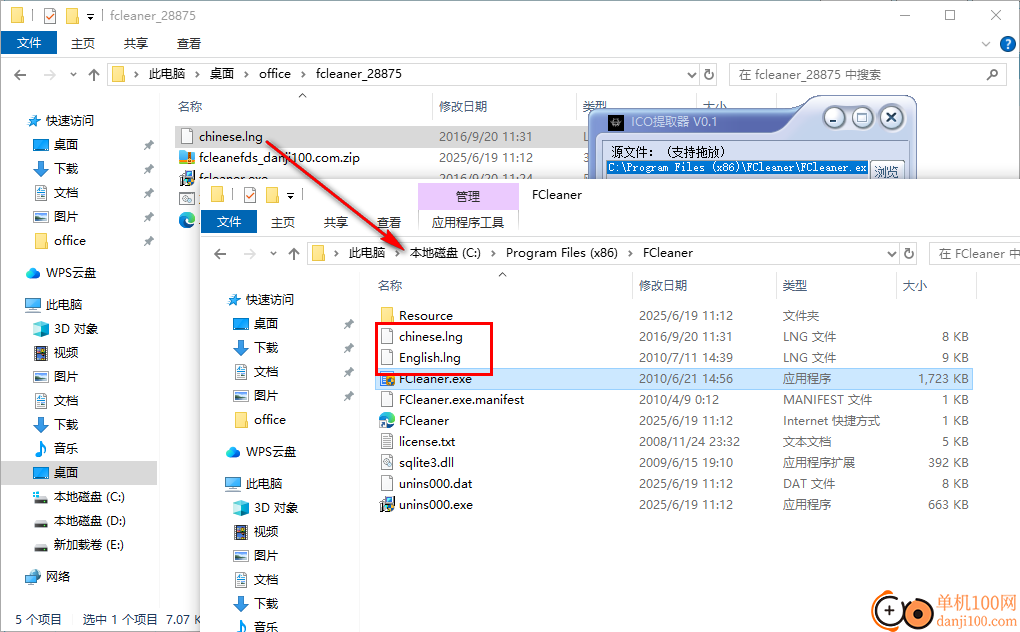Open the quick access toolbar dropdown in the FCleaner window
The width and height of the screenshot is (1020, 632).
(x=290, y=195)
